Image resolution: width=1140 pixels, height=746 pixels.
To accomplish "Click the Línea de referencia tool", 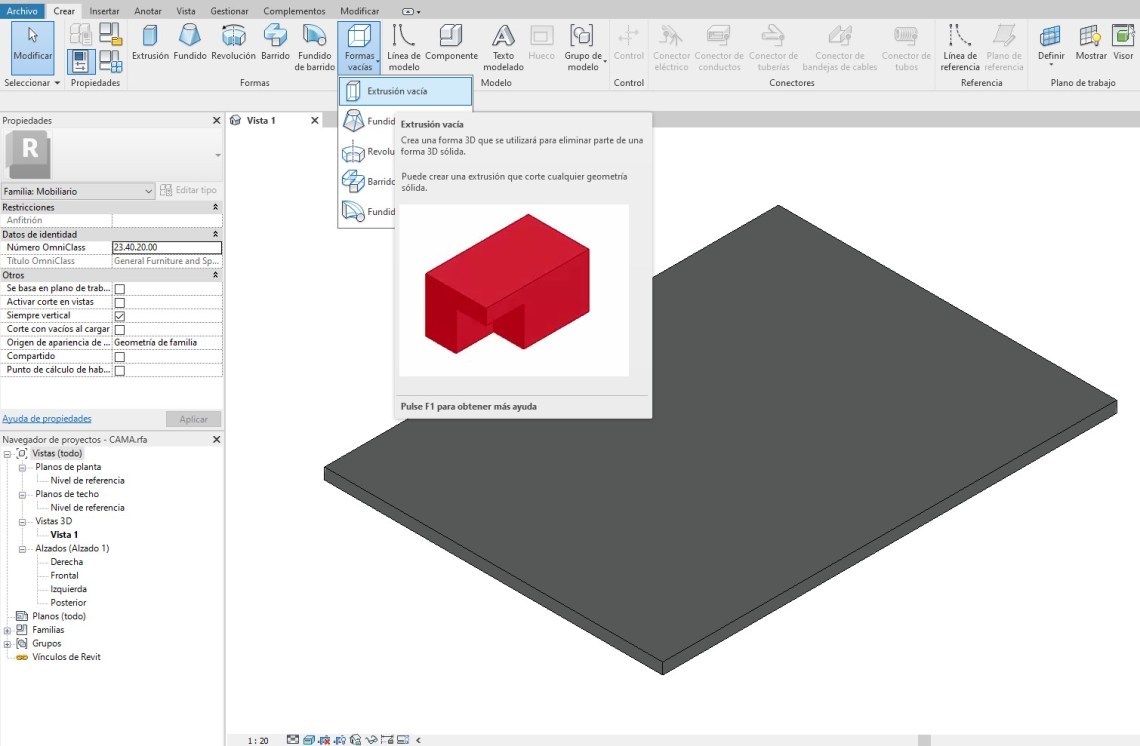I will 960,47.
